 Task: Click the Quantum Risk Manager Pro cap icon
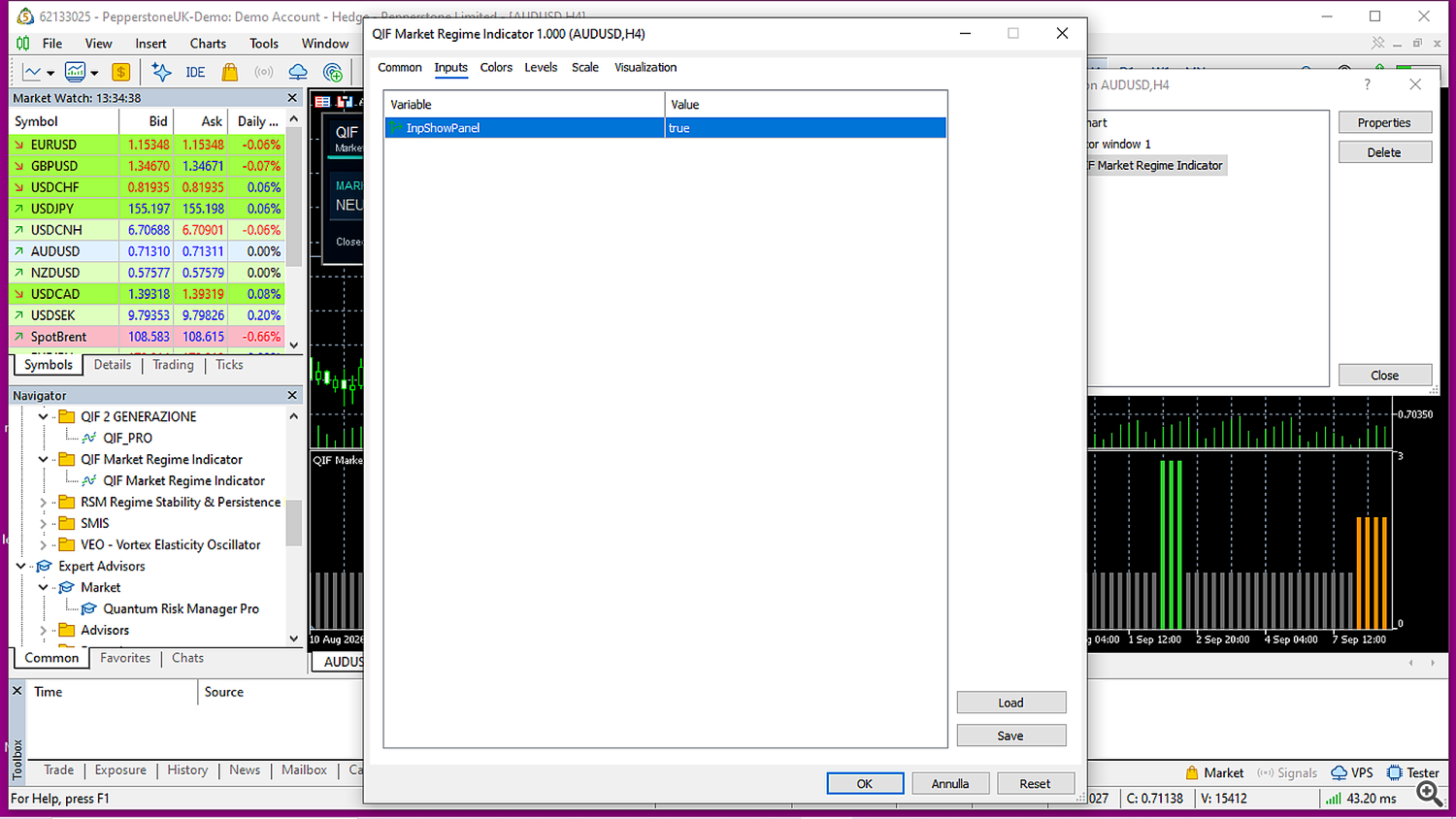89,608
